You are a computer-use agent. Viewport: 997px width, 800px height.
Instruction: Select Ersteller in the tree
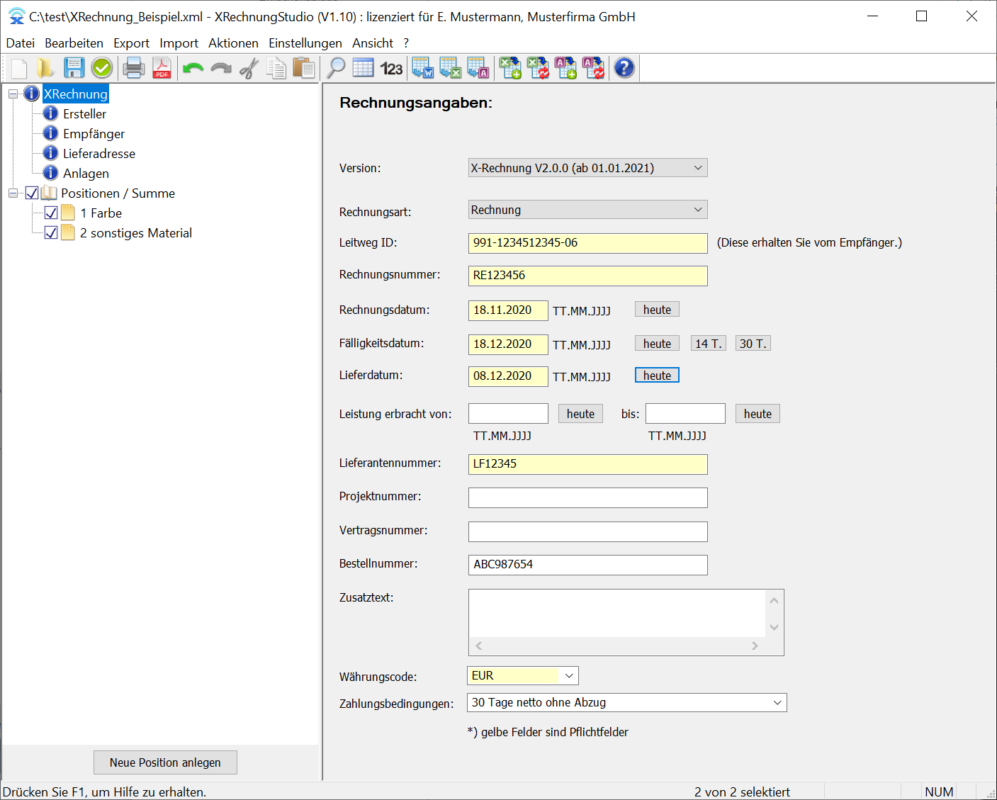[85, 114]
